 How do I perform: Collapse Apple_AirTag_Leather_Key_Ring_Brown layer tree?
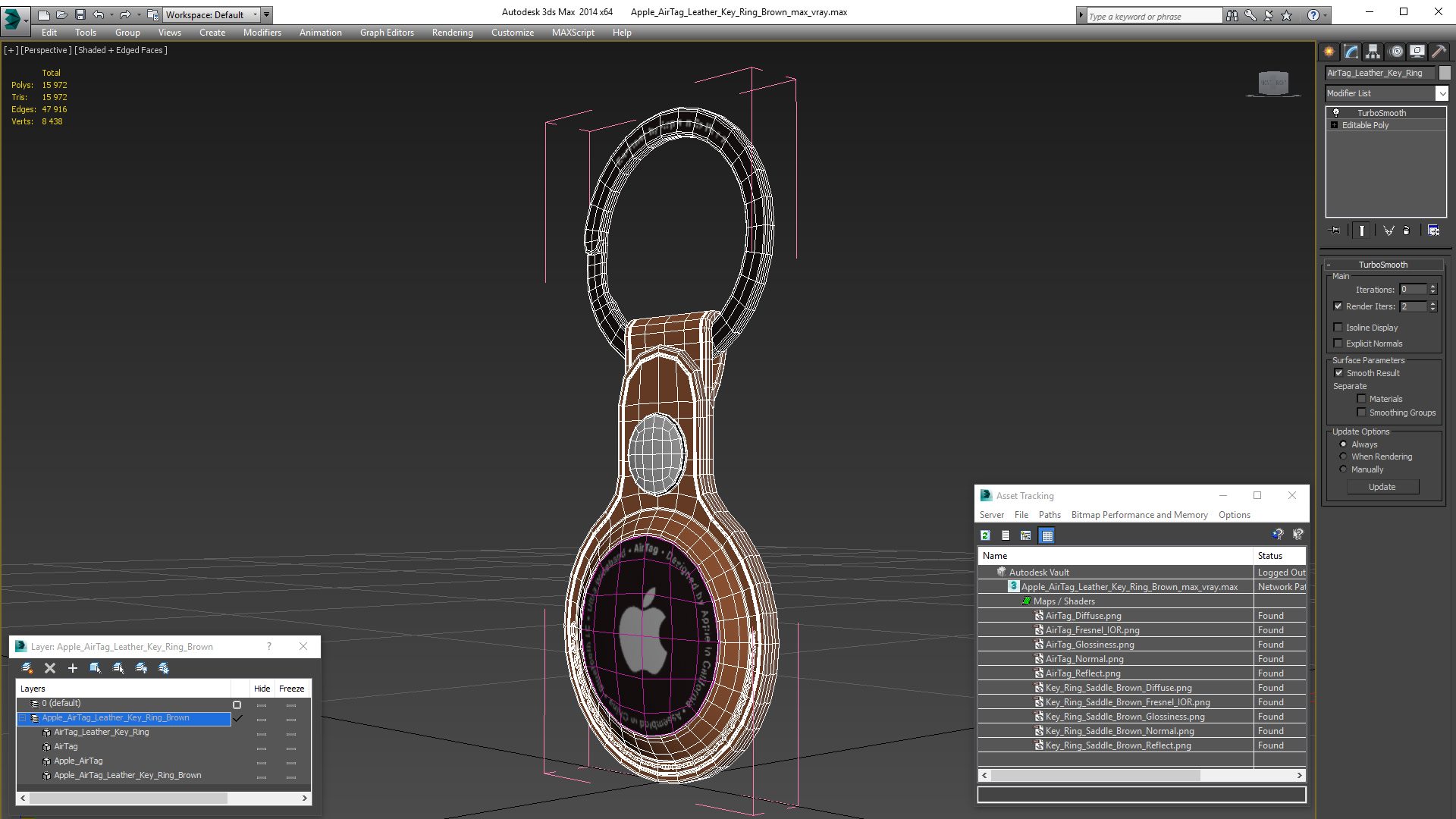(x=23, y=718)
